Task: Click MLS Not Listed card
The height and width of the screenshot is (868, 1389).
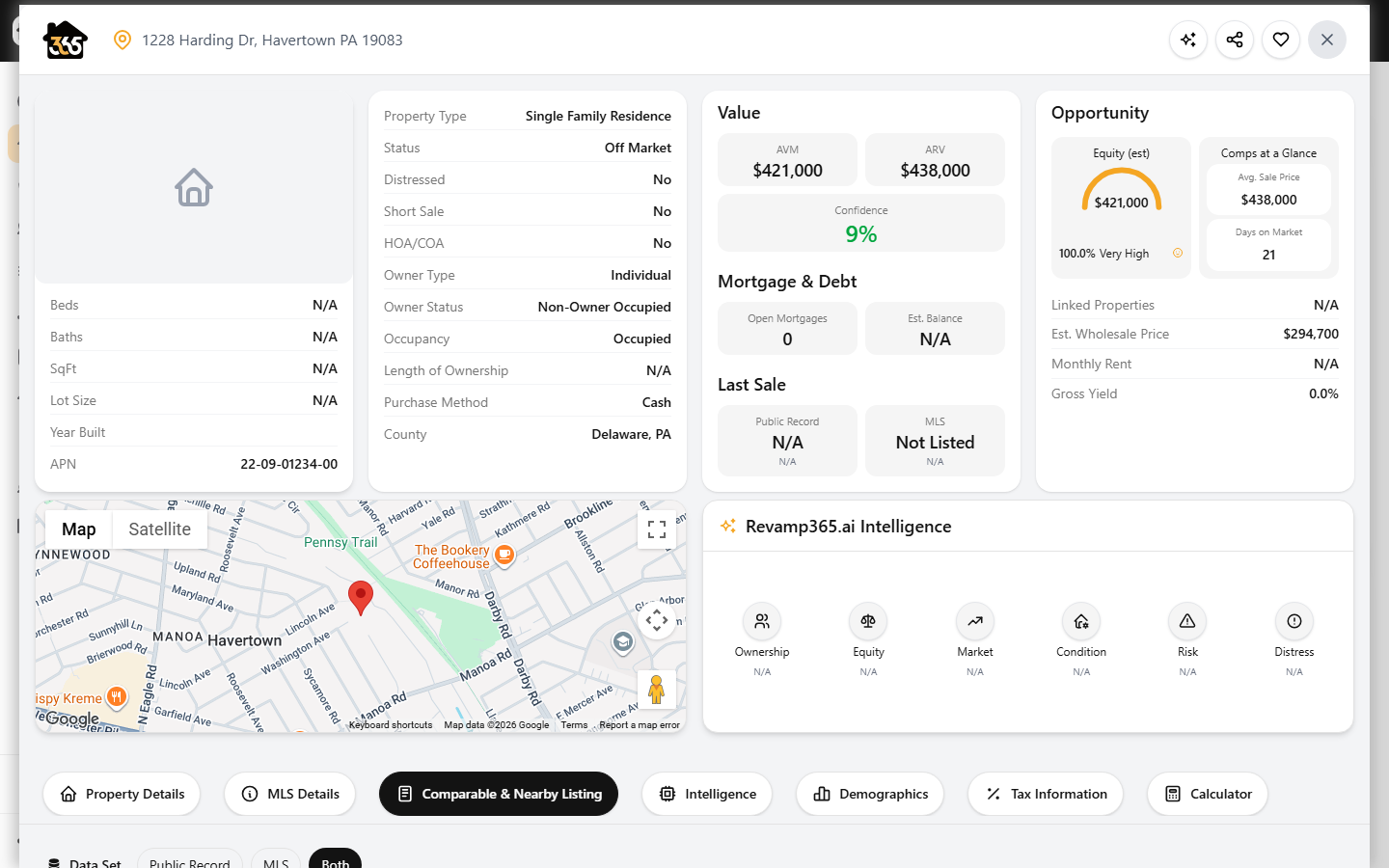Action: click(x=935, y=441)
